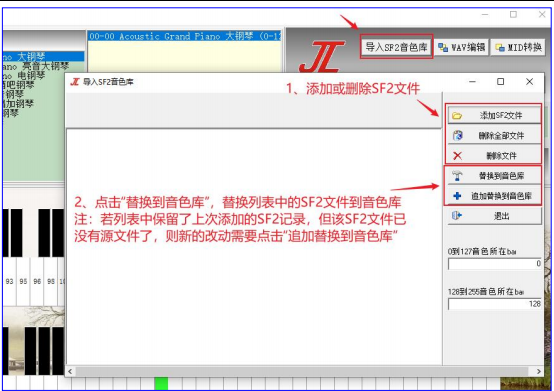The height and width of the screenshot is (391, 554).
Task: Click piano key labeled 98
Action: (51, 282)
